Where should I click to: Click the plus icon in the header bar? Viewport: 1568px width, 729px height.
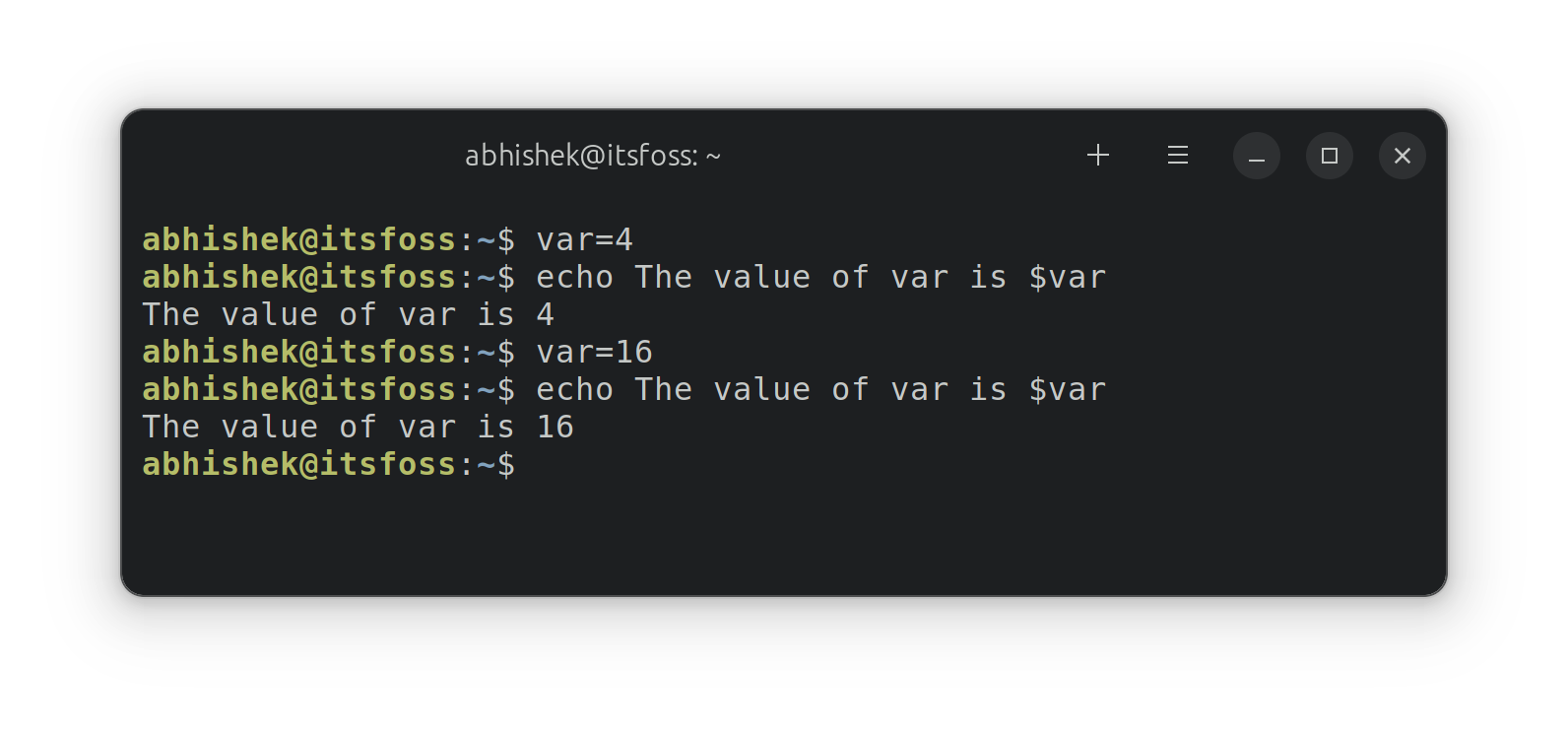click(1097, 155)
